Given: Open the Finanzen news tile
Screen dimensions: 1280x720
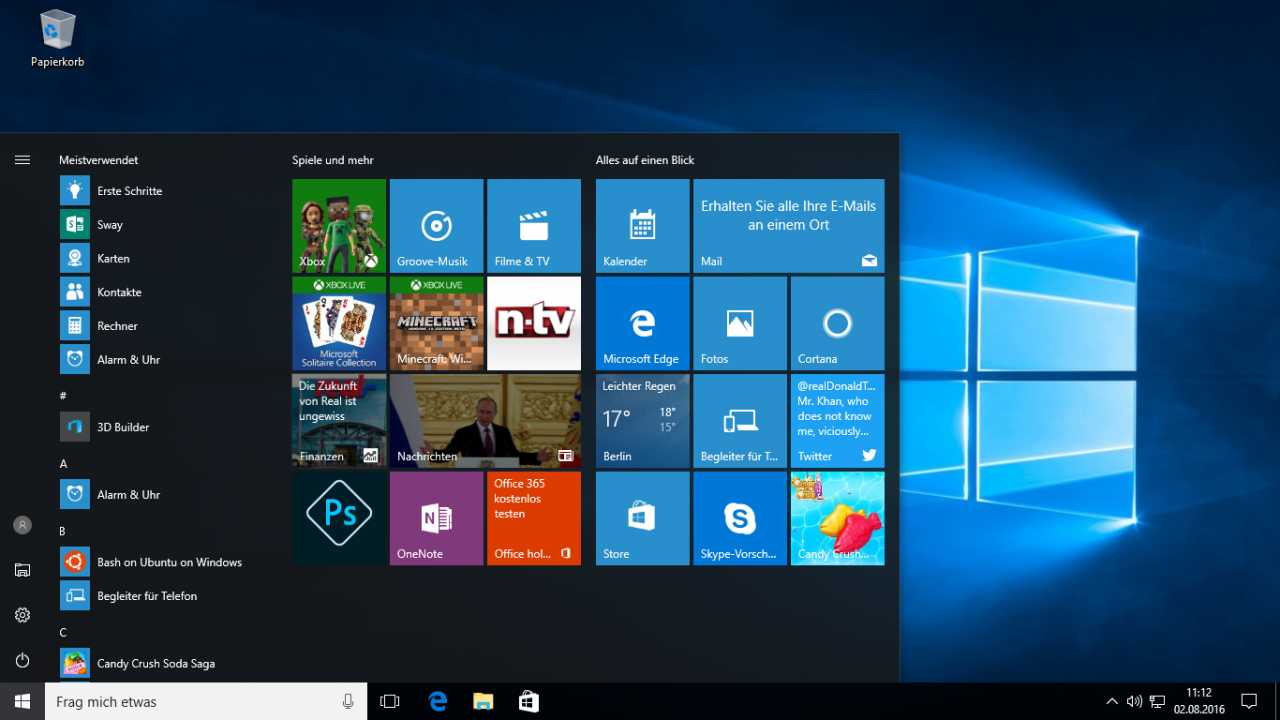Looking at the screenshot, I should pyautogui.click(x=339, y=421).
